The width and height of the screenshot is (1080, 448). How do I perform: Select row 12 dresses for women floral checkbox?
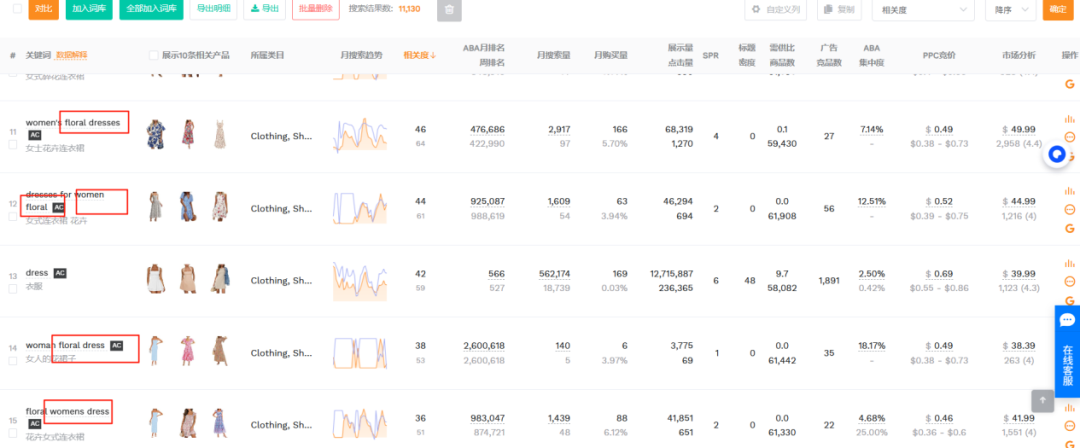pyautogui.click(x=12, y=216)
